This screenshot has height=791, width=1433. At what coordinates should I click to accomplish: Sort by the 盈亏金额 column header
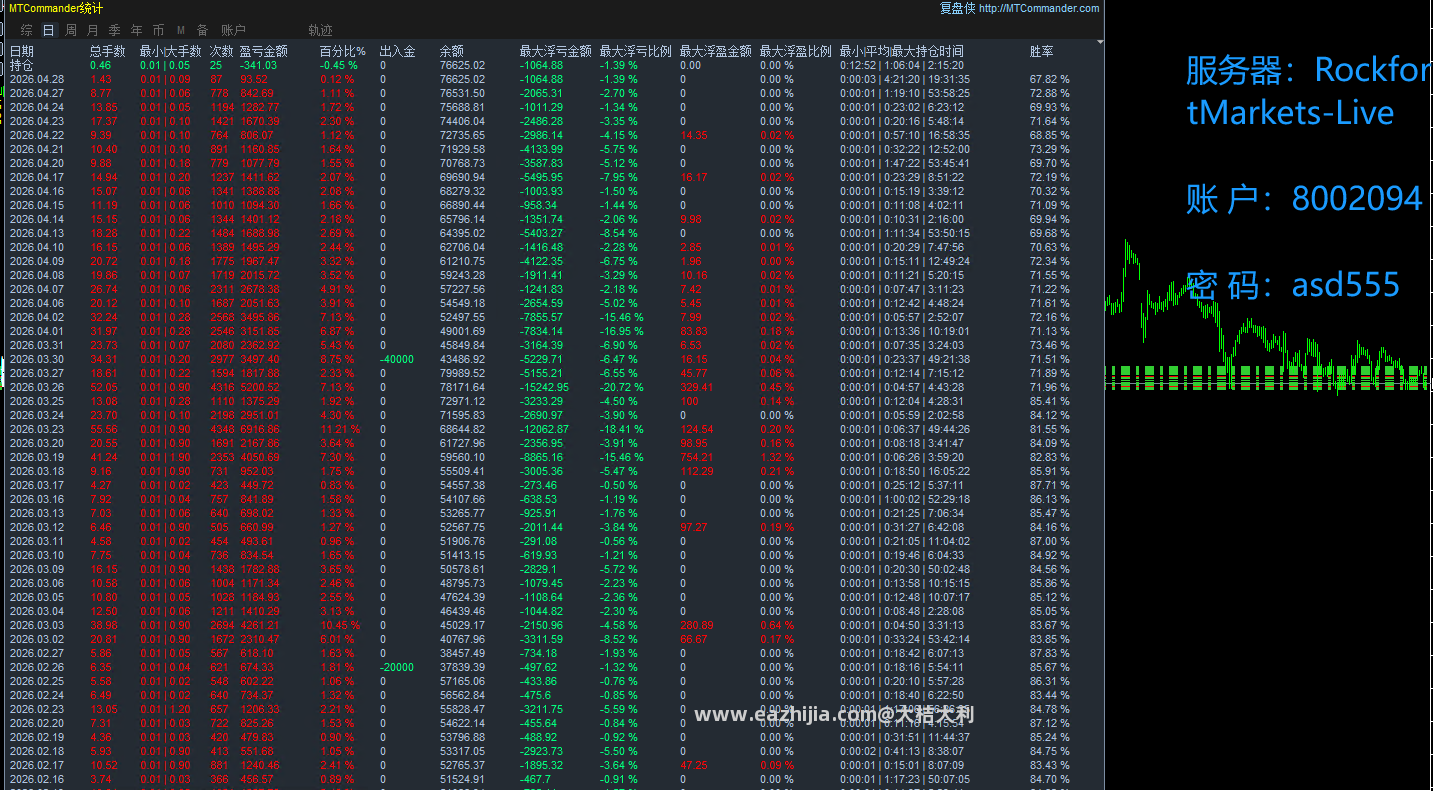[264, 51]
